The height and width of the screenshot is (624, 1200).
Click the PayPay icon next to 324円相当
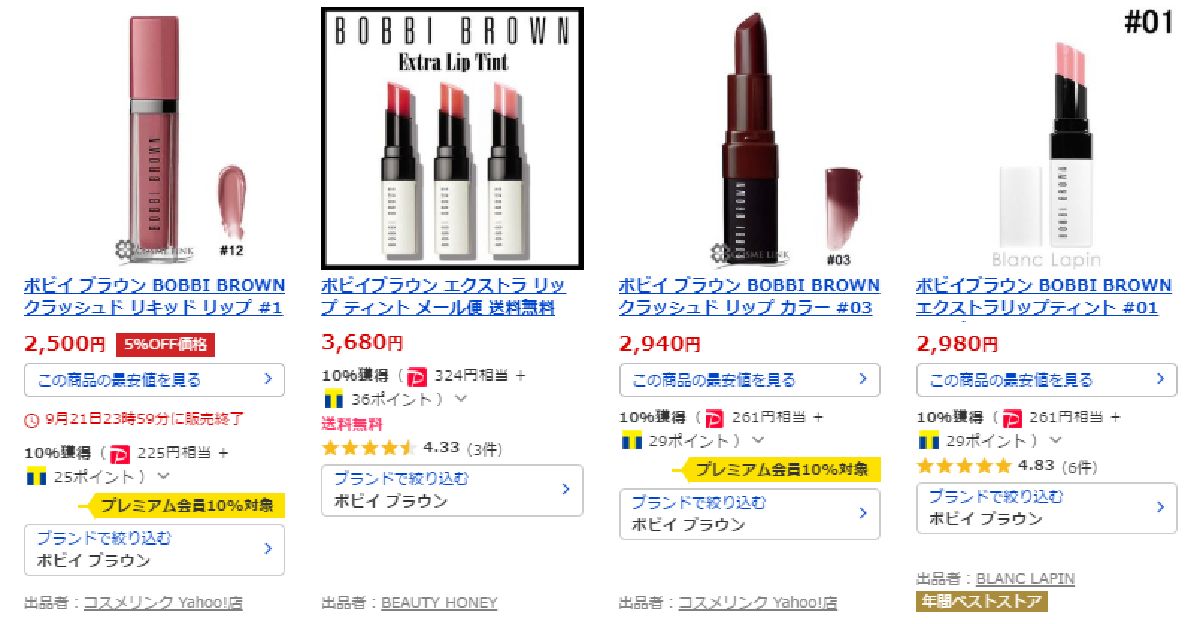[x=418, y=377]
